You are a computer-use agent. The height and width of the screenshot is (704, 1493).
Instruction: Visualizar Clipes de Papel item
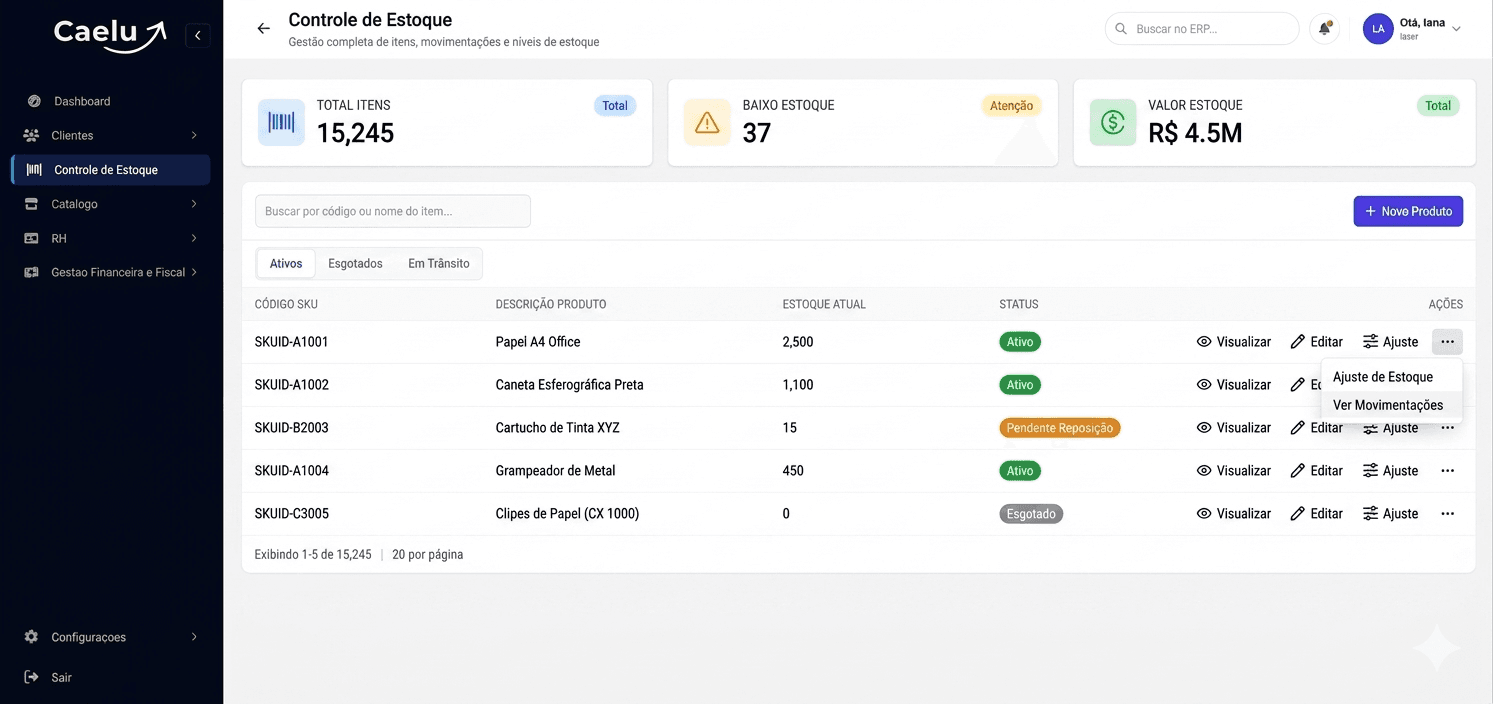[1233, 514]
